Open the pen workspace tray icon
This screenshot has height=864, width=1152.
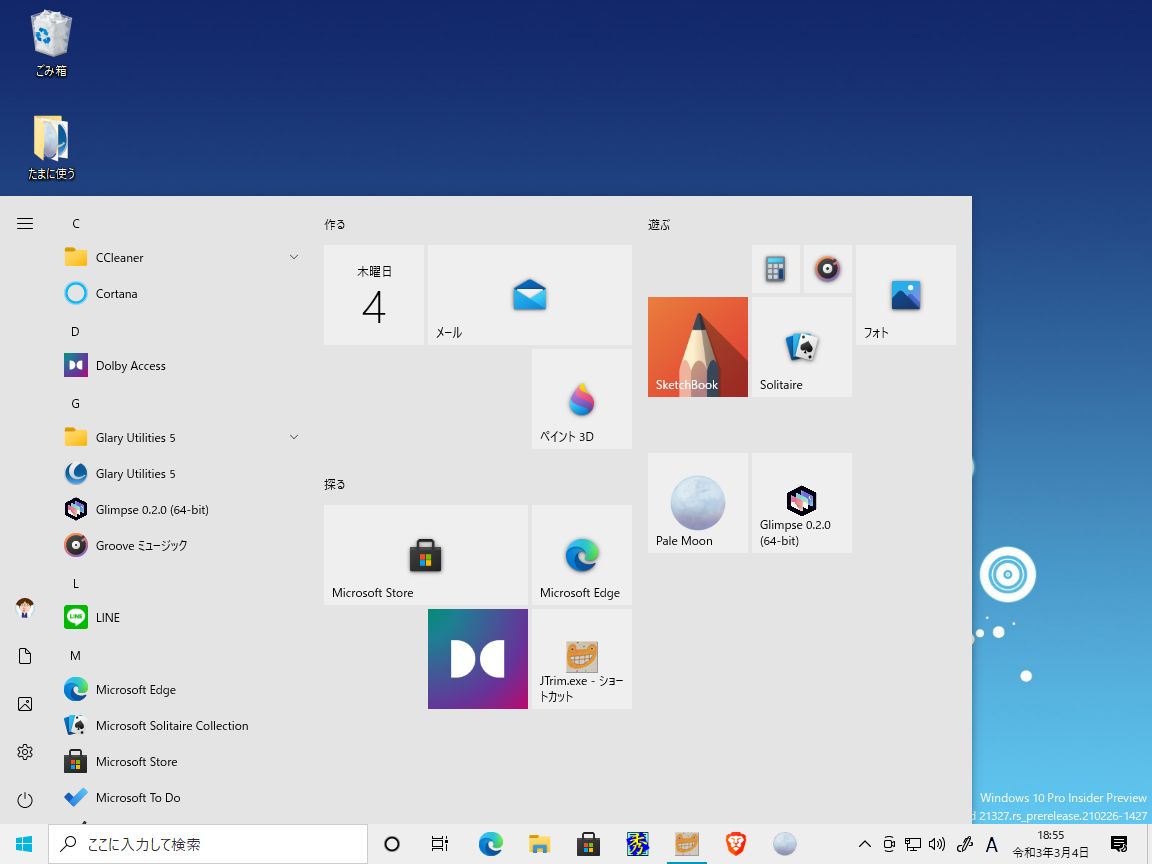click(965, 844)
